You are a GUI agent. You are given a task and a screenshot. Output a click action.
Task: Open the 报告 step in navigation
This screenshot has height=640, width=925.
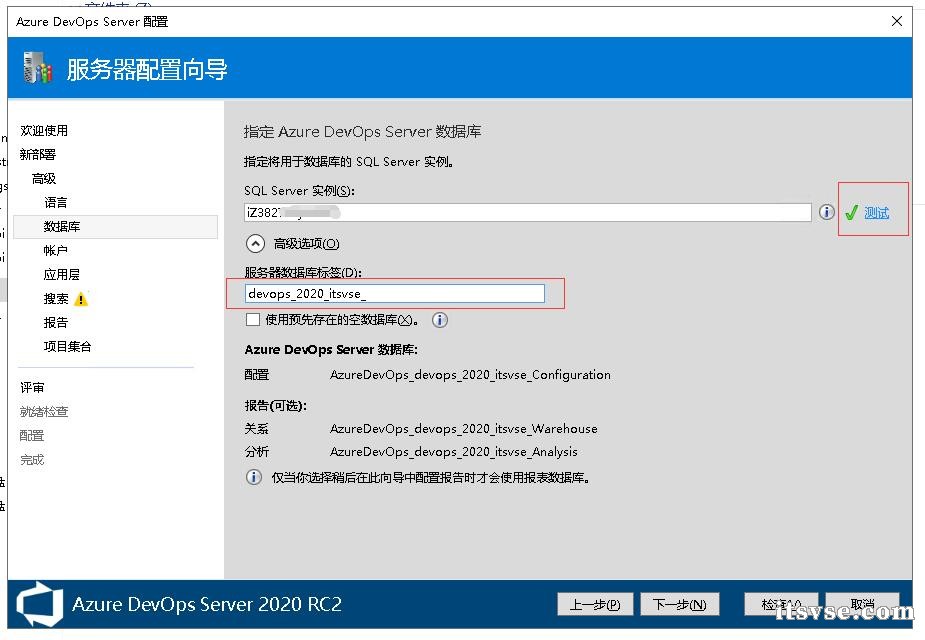pos(56,323)
